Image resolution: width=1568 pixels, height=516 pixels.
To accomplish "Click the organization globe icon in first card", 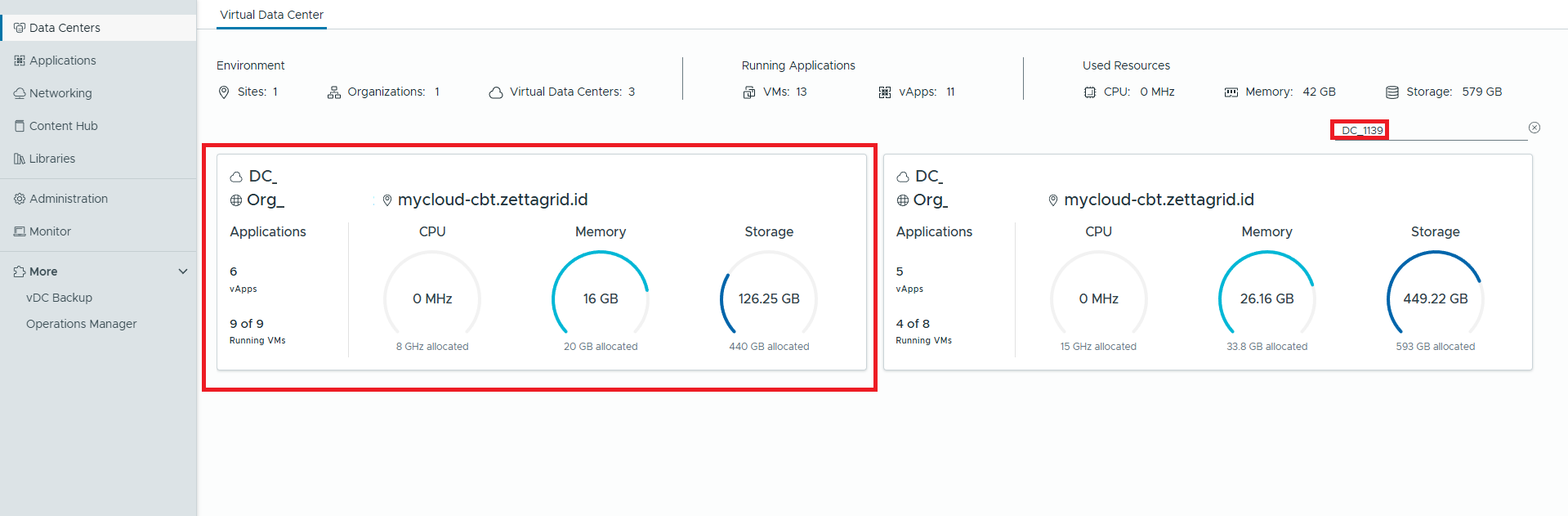I will click(x=236, y=200).
